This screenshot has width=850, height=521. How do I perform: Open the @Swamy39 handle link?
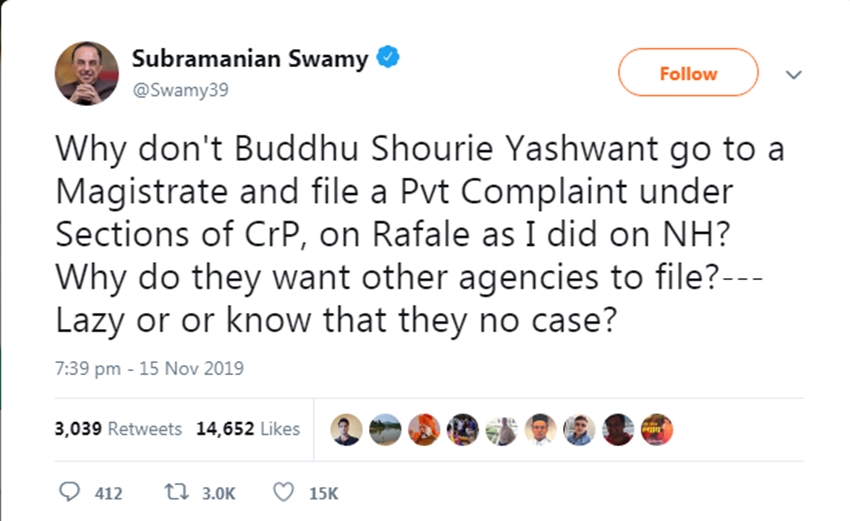click(181, 89)
